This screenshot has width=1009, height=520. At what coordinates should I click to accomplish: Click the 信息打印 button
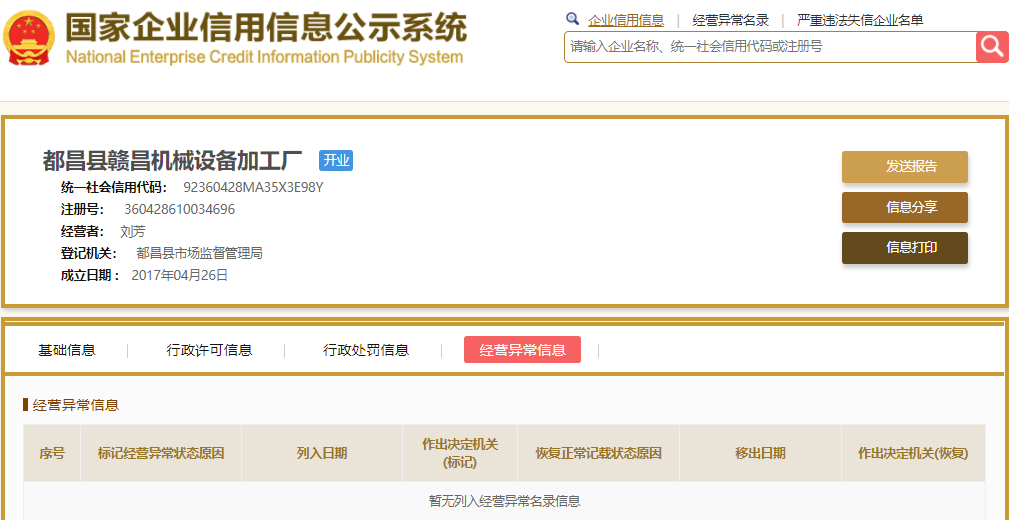(x=905, y=248)
